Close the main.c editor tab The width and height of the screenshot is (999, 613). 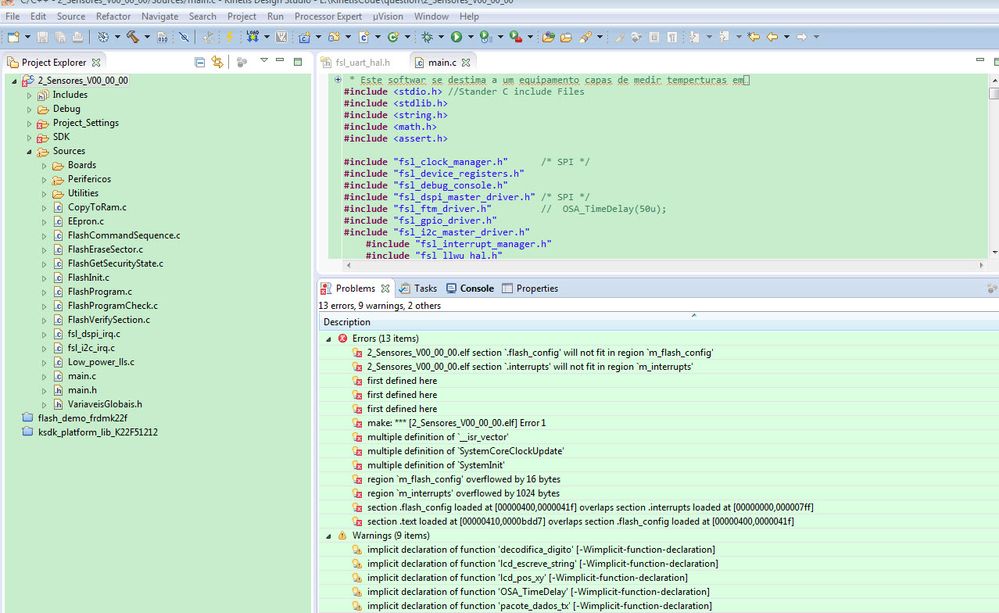click(466, 62)
